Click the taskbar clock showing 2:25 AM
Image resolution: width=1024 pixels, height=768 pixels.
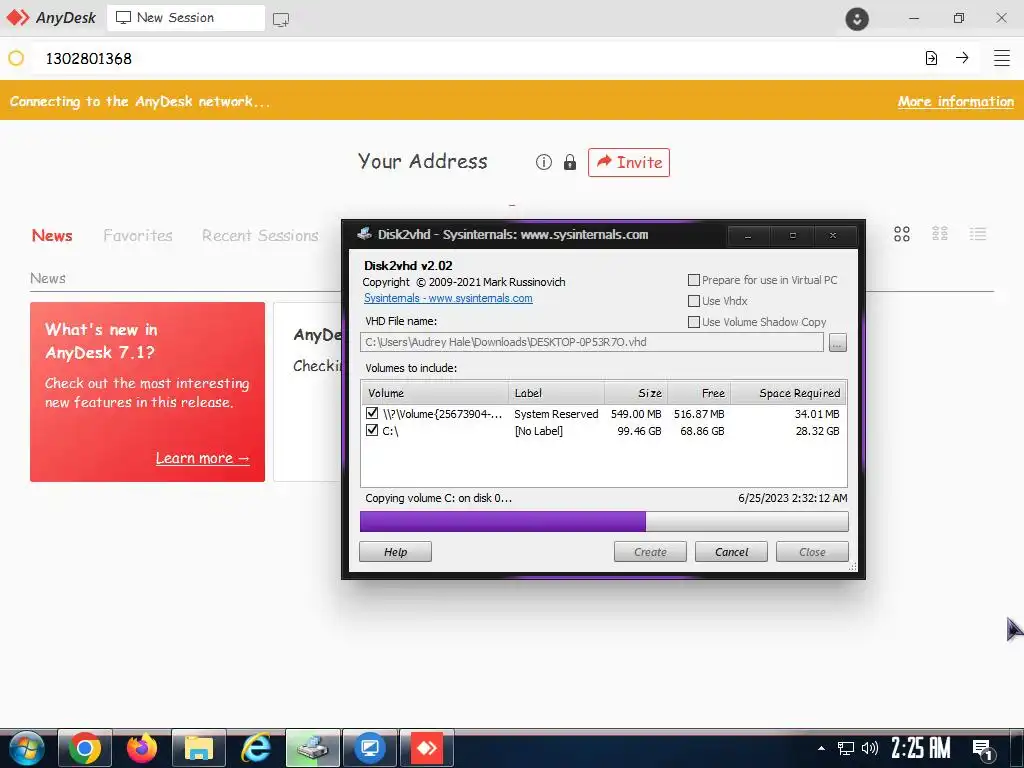921,748
